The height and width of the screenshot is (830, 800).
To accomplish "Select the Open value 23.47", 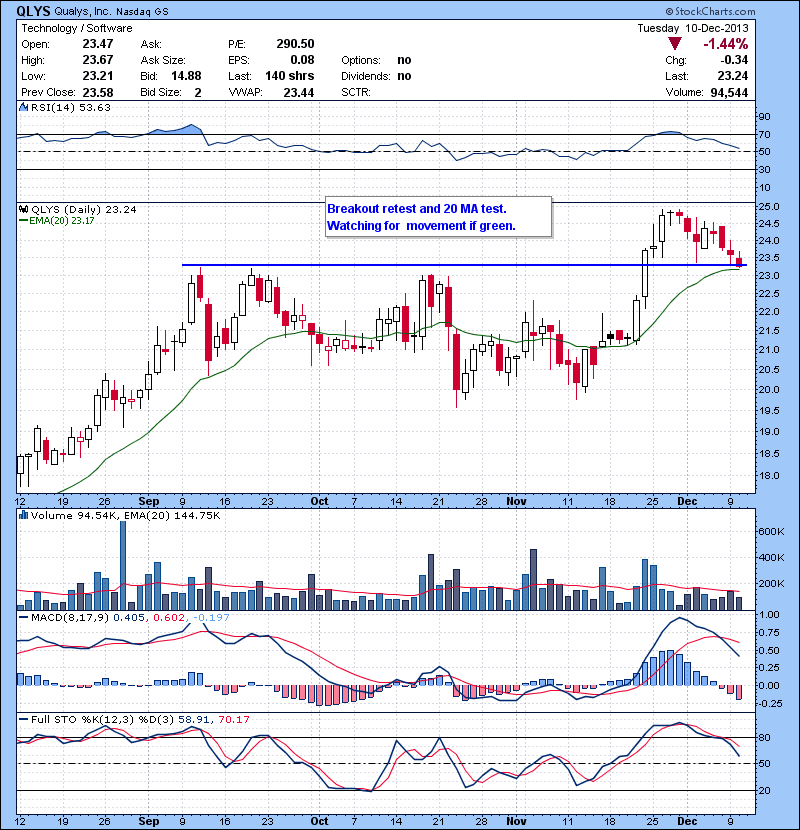I will tap(98, 44).
